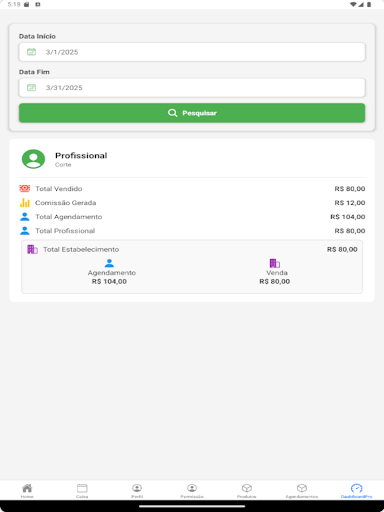Click the Data Início date field
384x512 pixels.
(192, 52)
